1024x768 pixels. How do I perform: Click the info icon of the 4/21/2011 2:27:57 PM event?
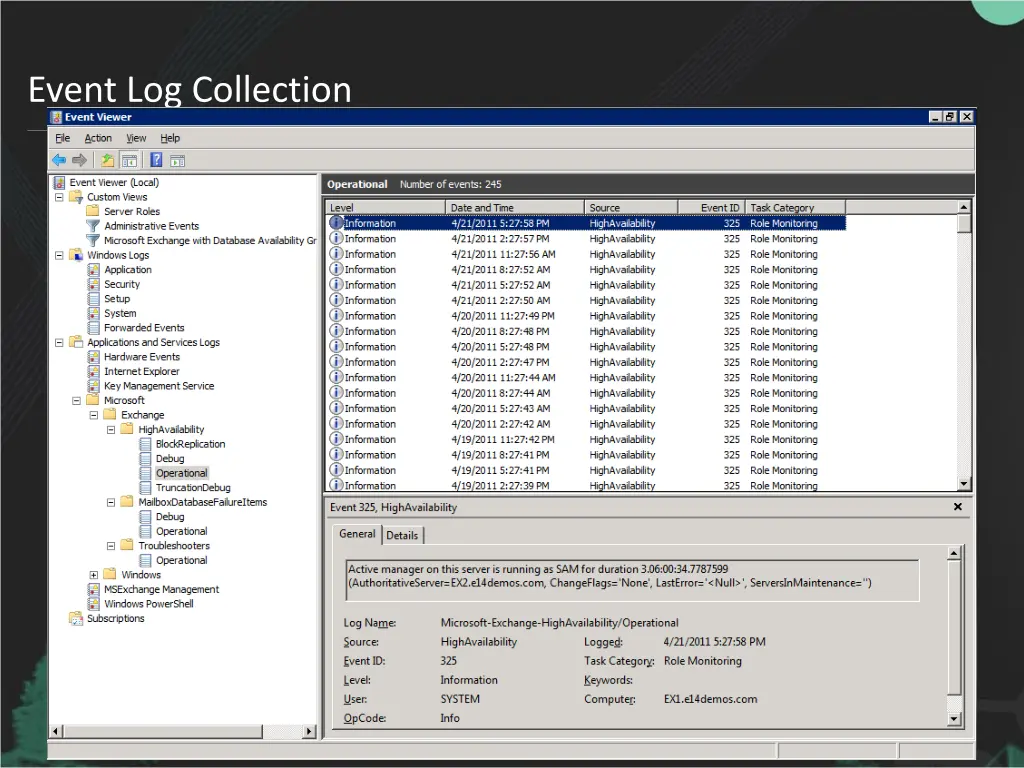336,238
